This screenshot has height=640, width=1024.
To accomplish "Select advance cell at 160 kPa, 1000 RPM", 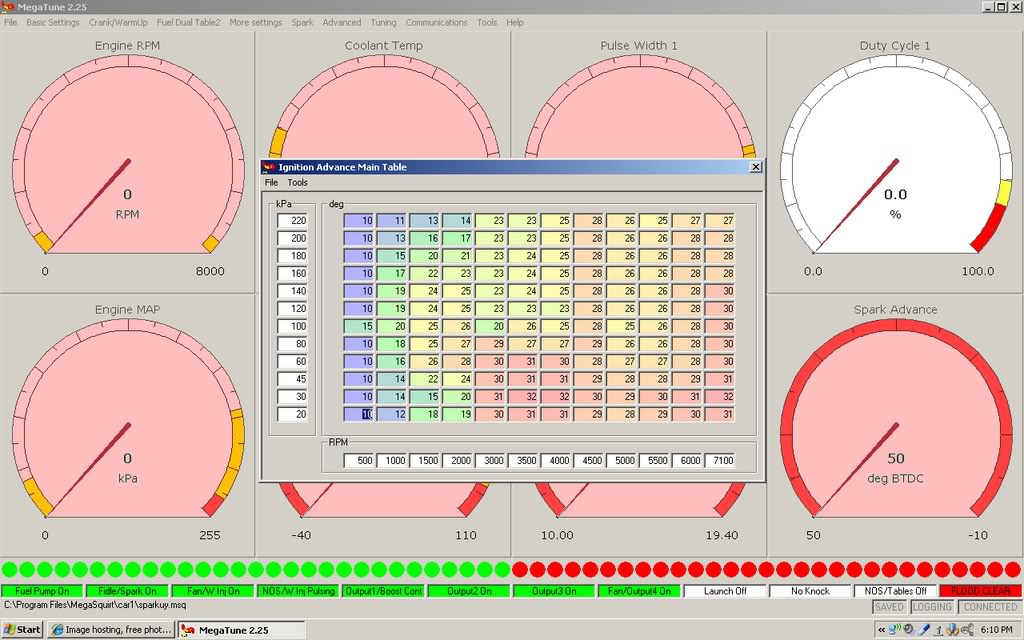I will tap(391, 274).
